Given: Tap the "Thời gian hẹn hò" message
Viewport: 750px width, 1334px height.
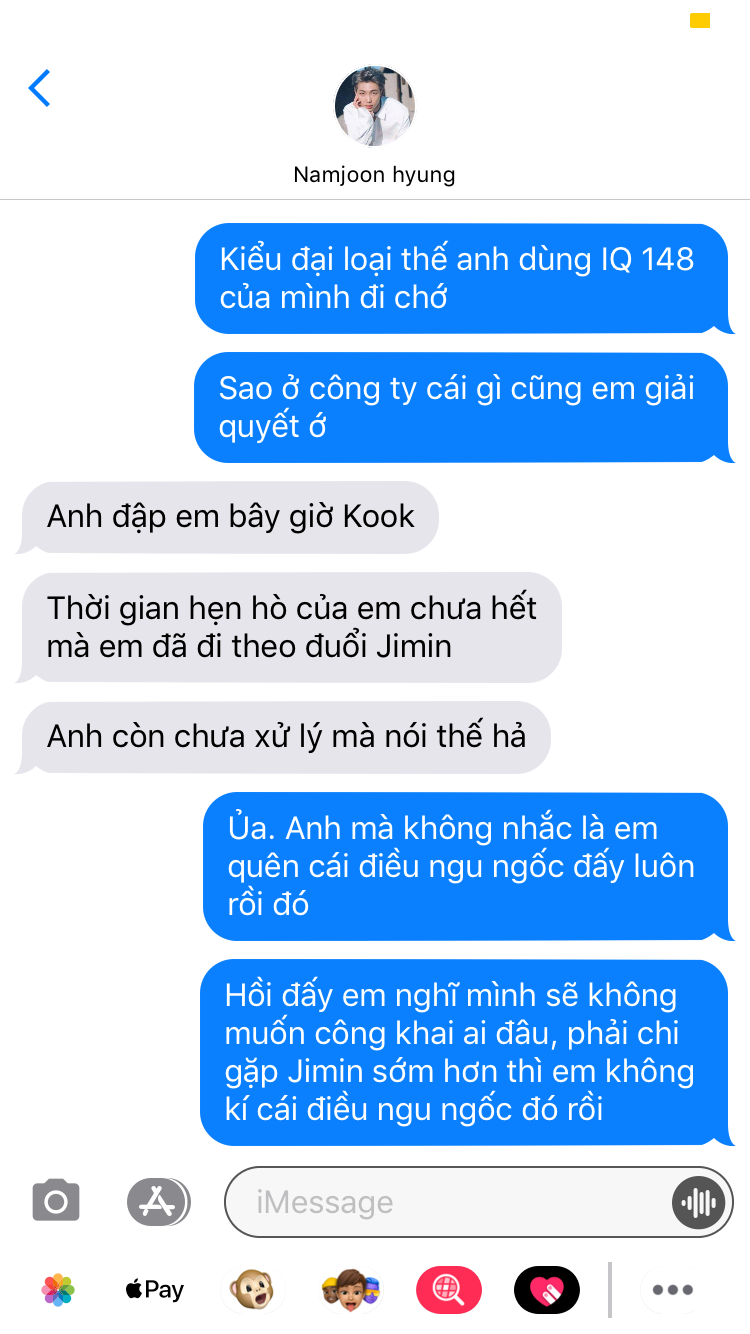Looking at the screenshot, I should point(288,627).
